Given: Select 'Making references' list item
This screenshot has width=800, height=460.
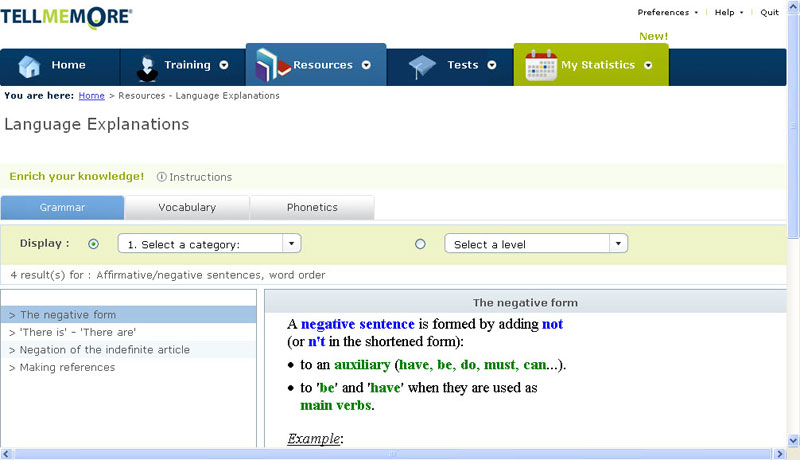Looking at the screenshot, I should pos(129,367).
